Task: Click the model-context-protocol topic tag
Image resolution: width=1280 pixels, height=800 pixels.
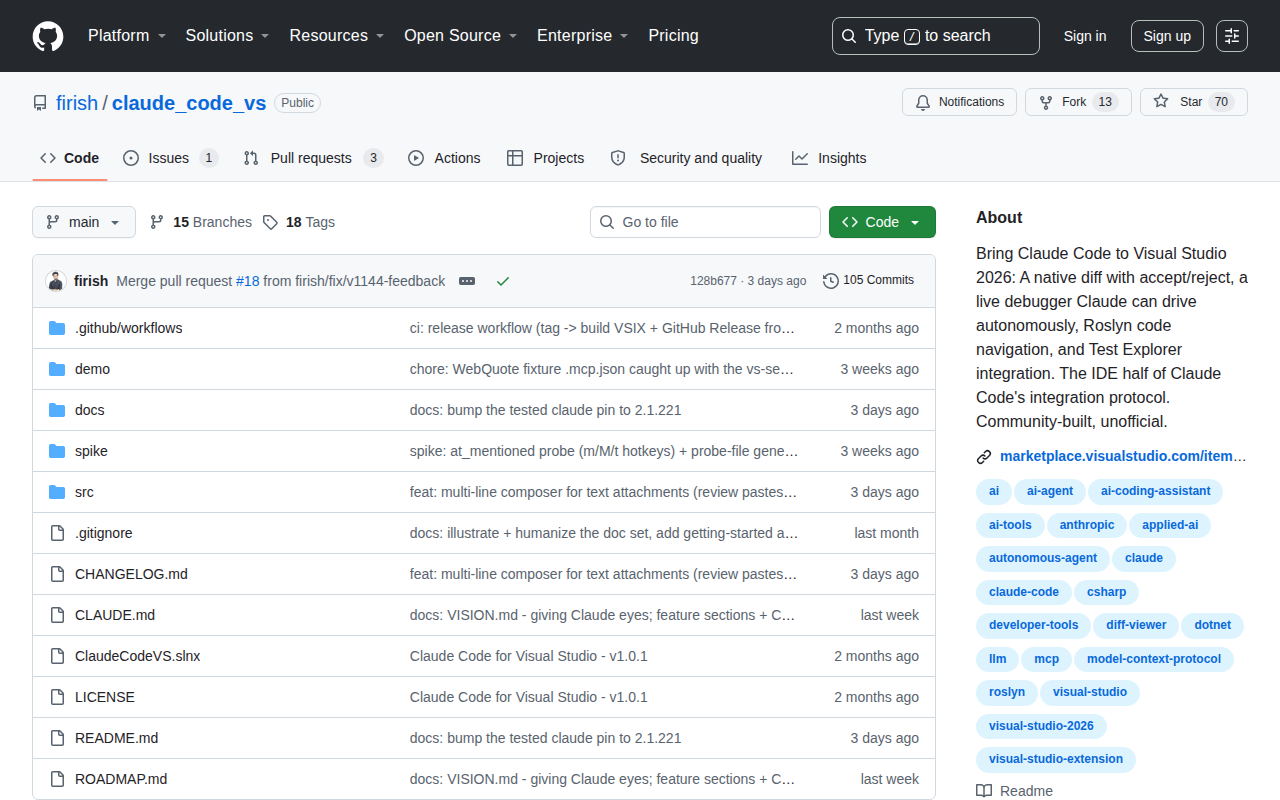Action: coord(1154,659)
